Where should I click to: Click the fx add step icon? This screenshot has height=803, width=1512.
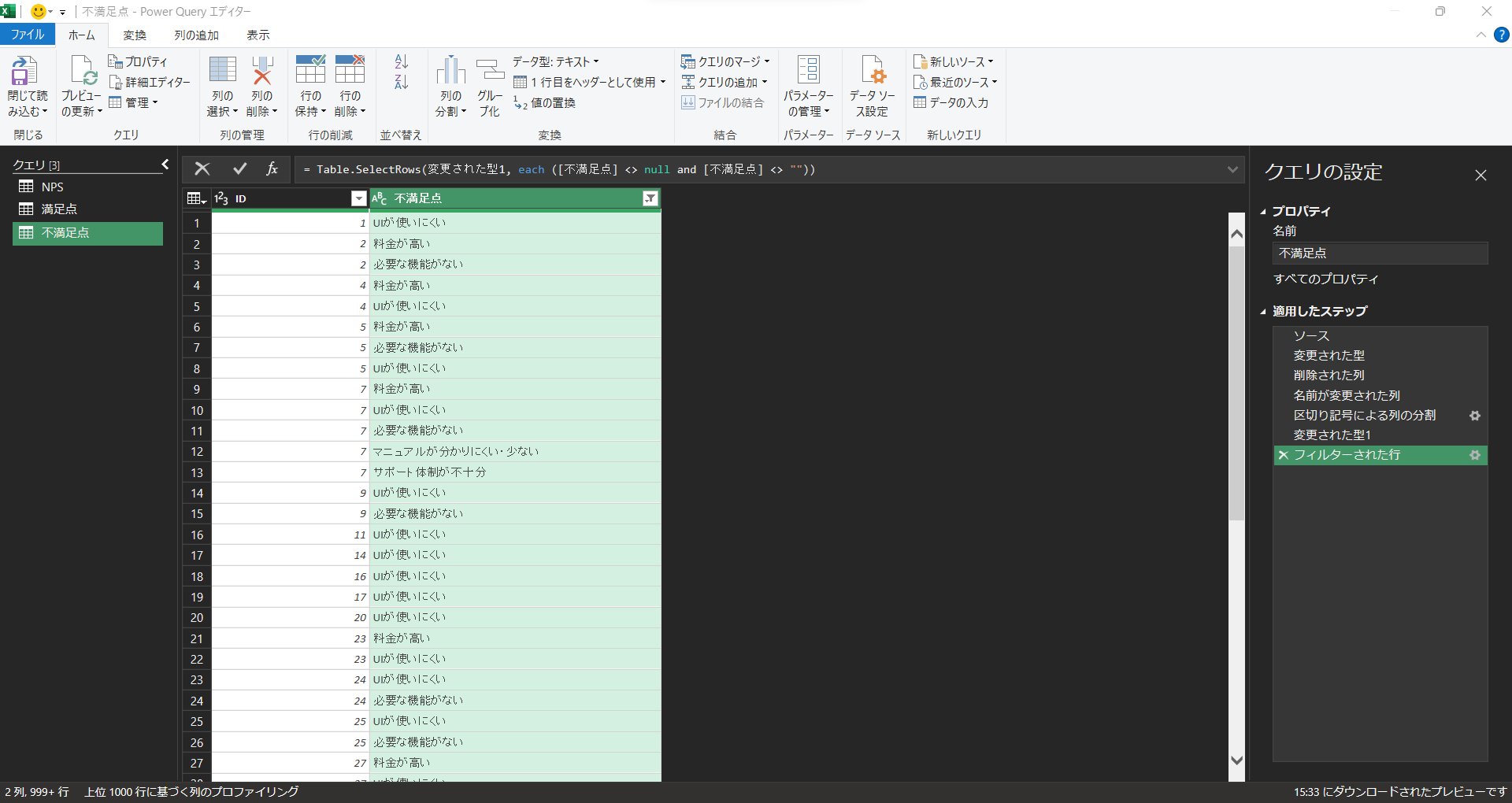272,168
